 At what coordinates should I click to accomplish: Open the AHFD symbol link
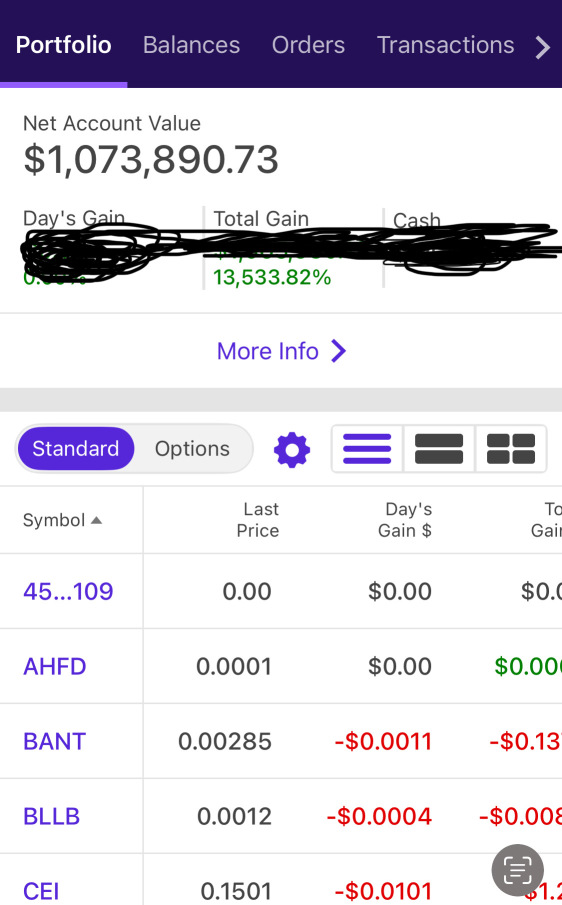[x=55, y=667]
